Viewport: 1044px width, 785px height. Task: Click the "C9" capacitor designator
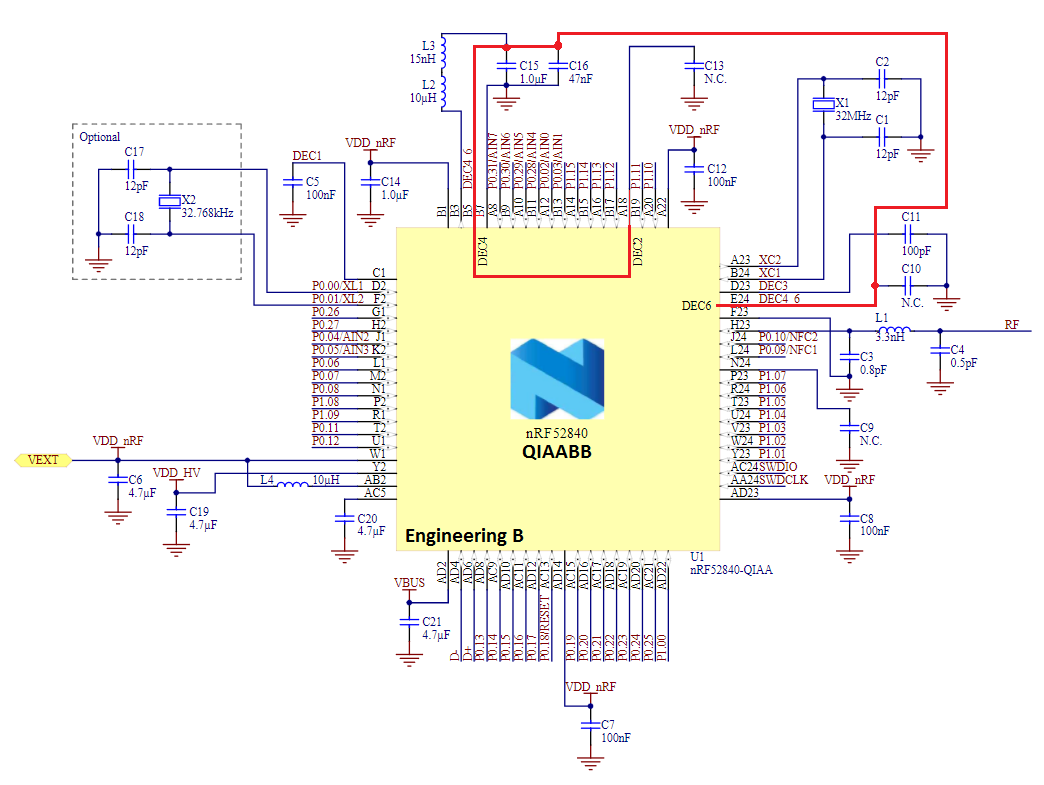click(866, 427)
